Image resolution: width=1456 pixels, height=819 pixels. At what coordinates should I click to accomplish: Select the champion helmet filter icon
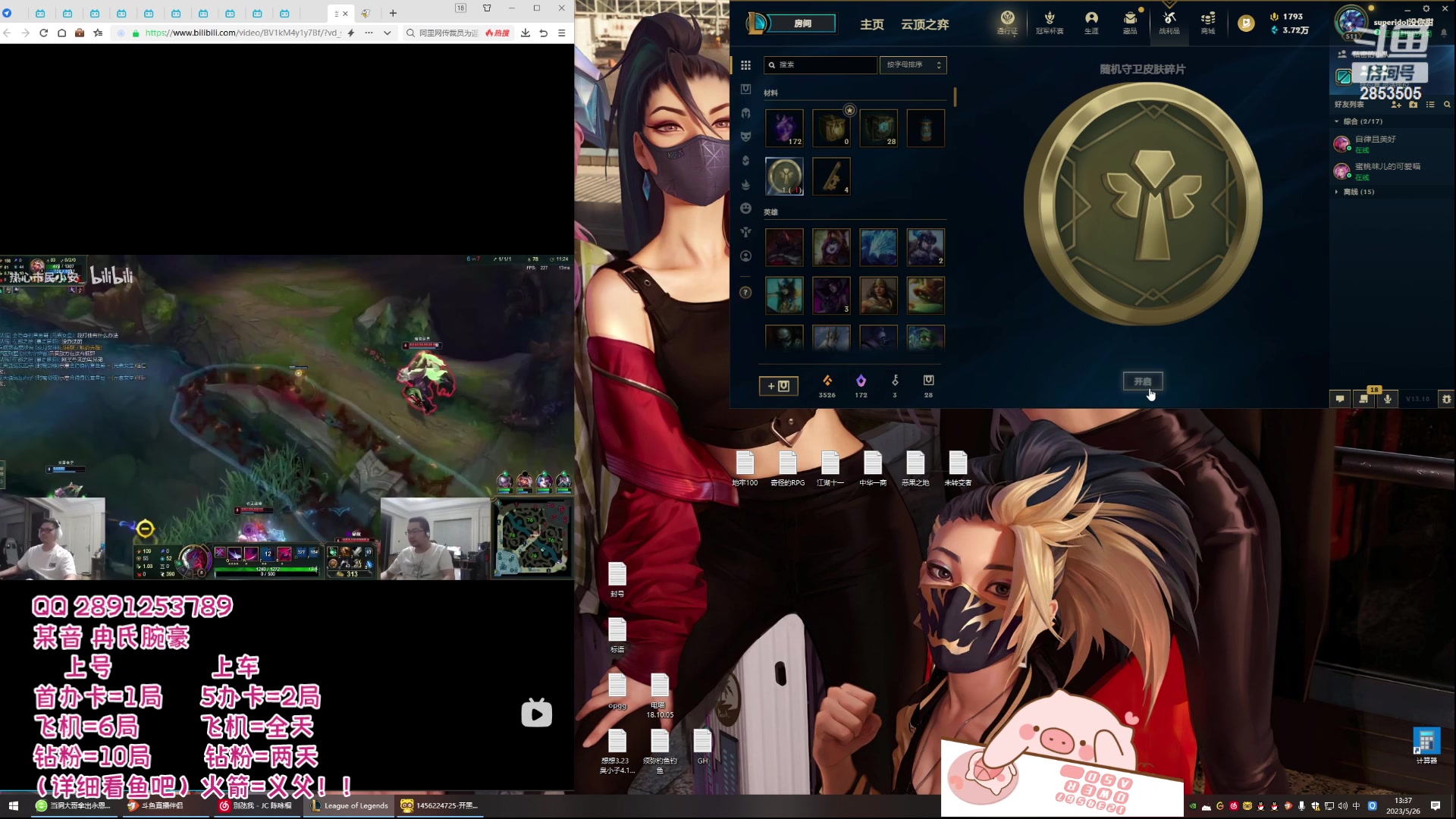(x=745, y=113)
